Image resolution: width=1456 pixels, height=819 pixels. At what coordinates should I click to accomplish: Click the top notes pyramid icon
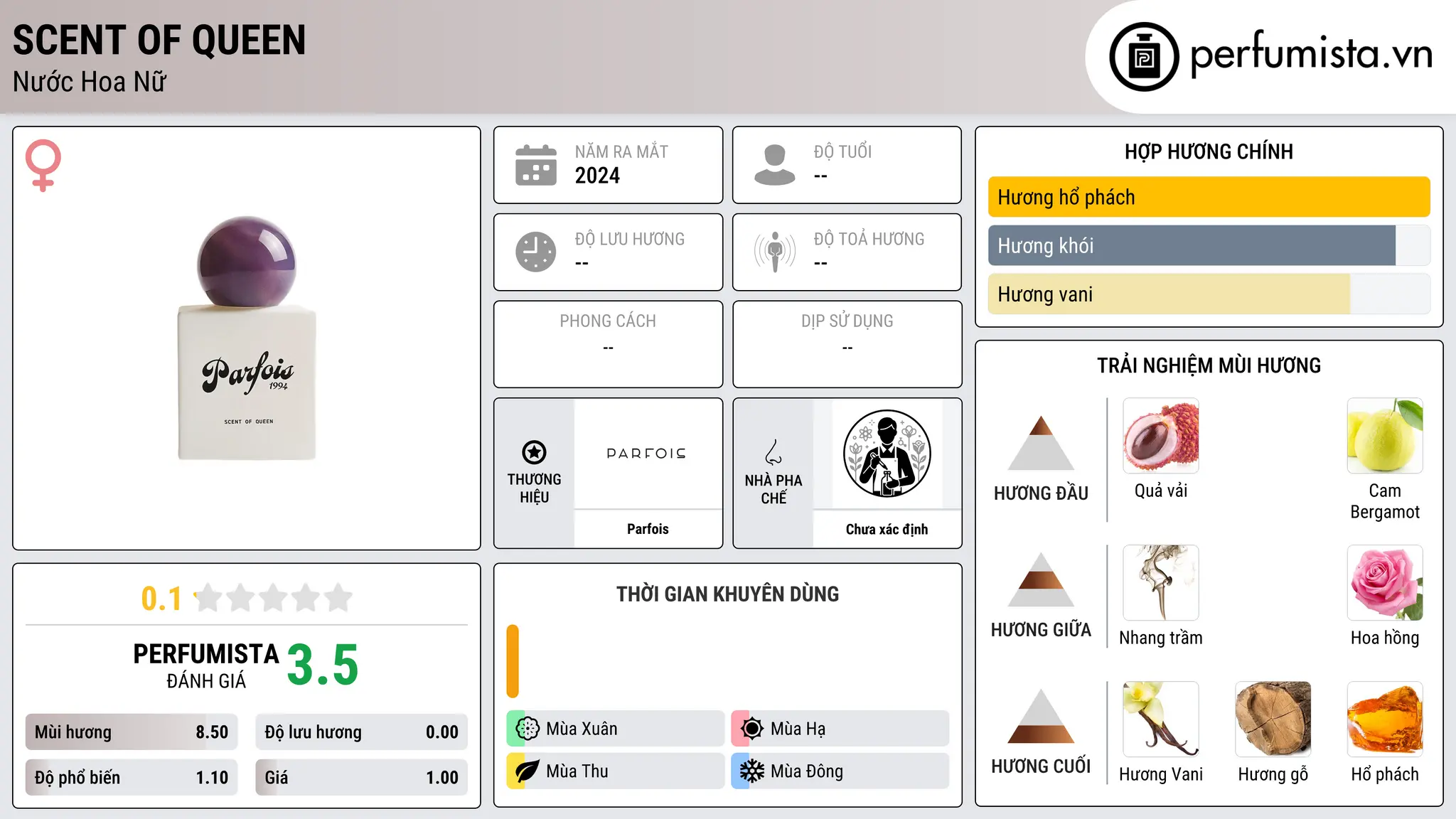pos(1041,443)
